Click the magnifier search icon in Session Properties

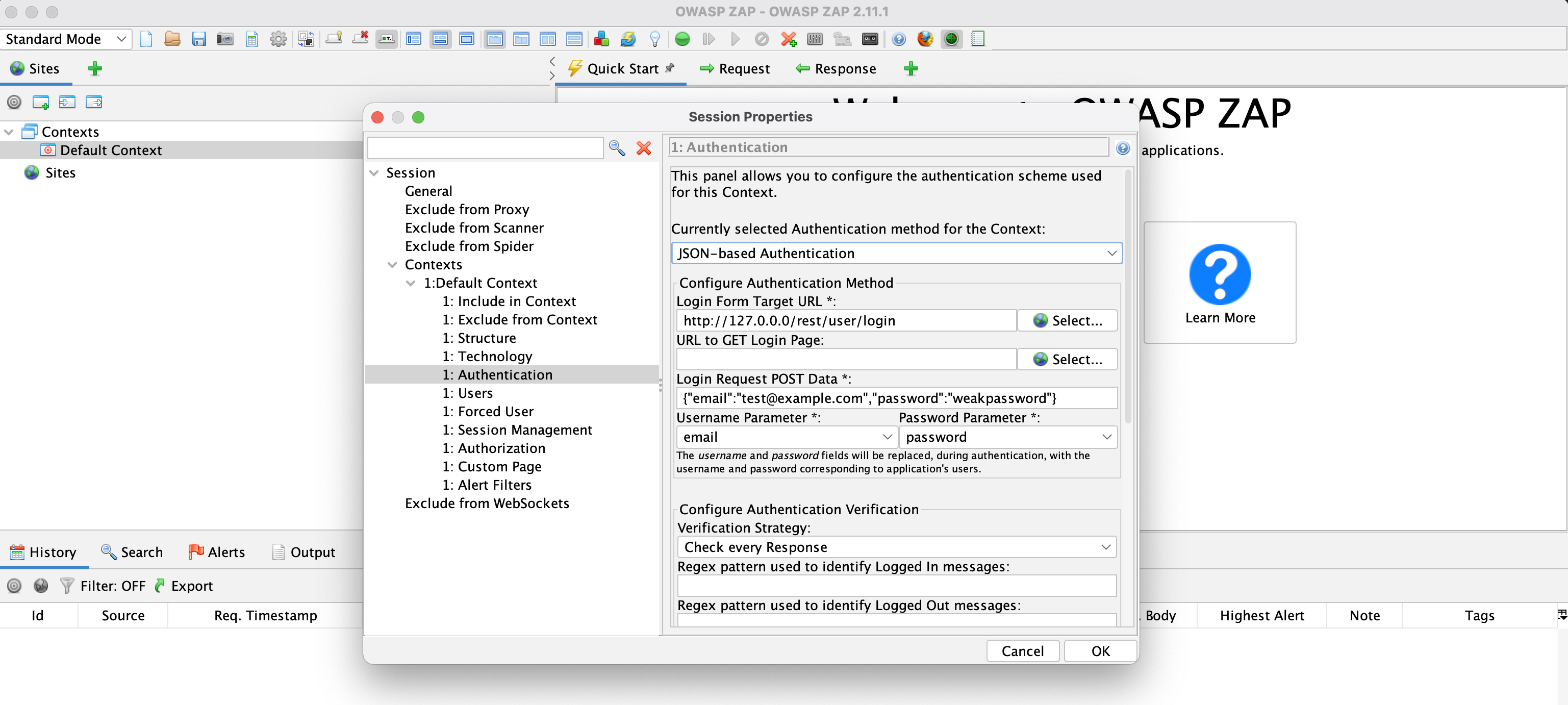[x=617, y=148]
